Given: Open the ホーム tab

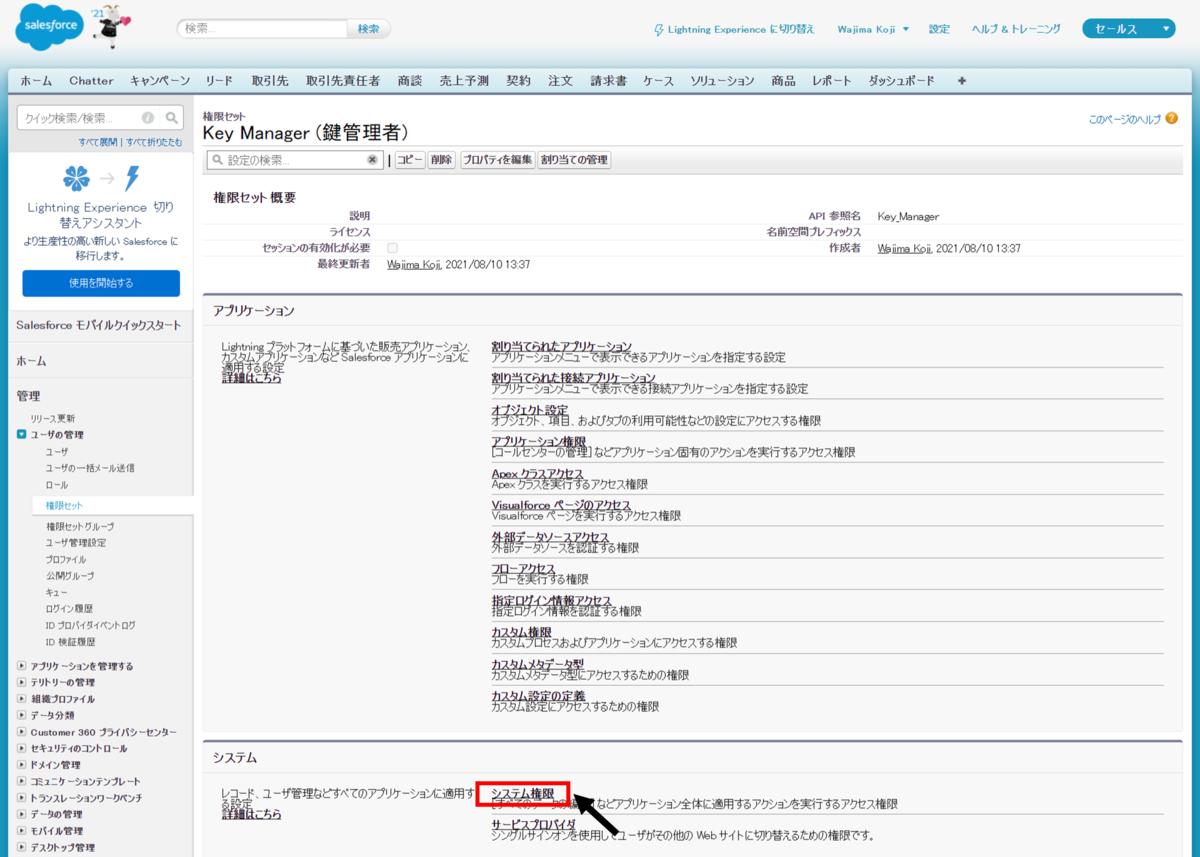Looking at the screenshot, I should pos(36,81).
